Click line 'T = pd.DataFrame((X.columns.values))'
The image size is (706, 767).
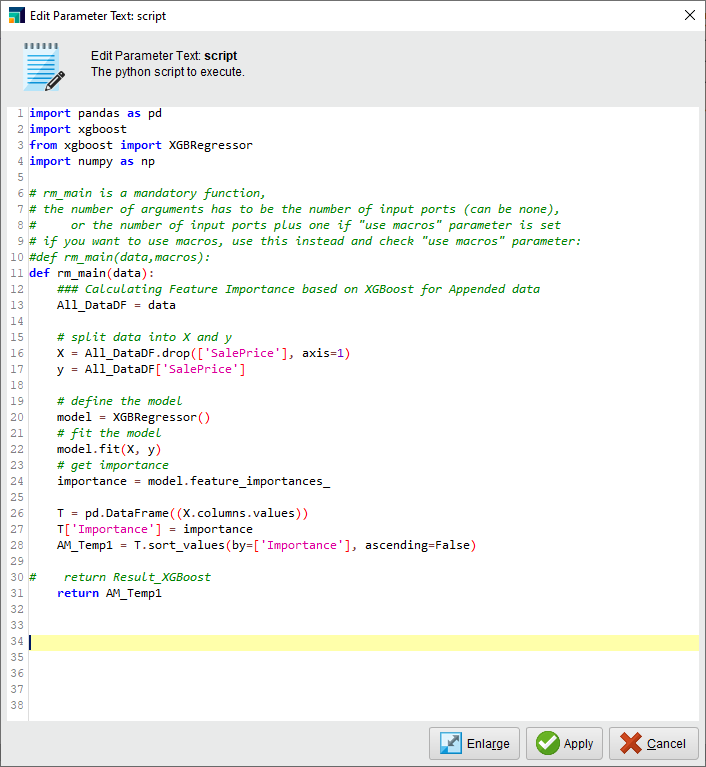point(182,513)
